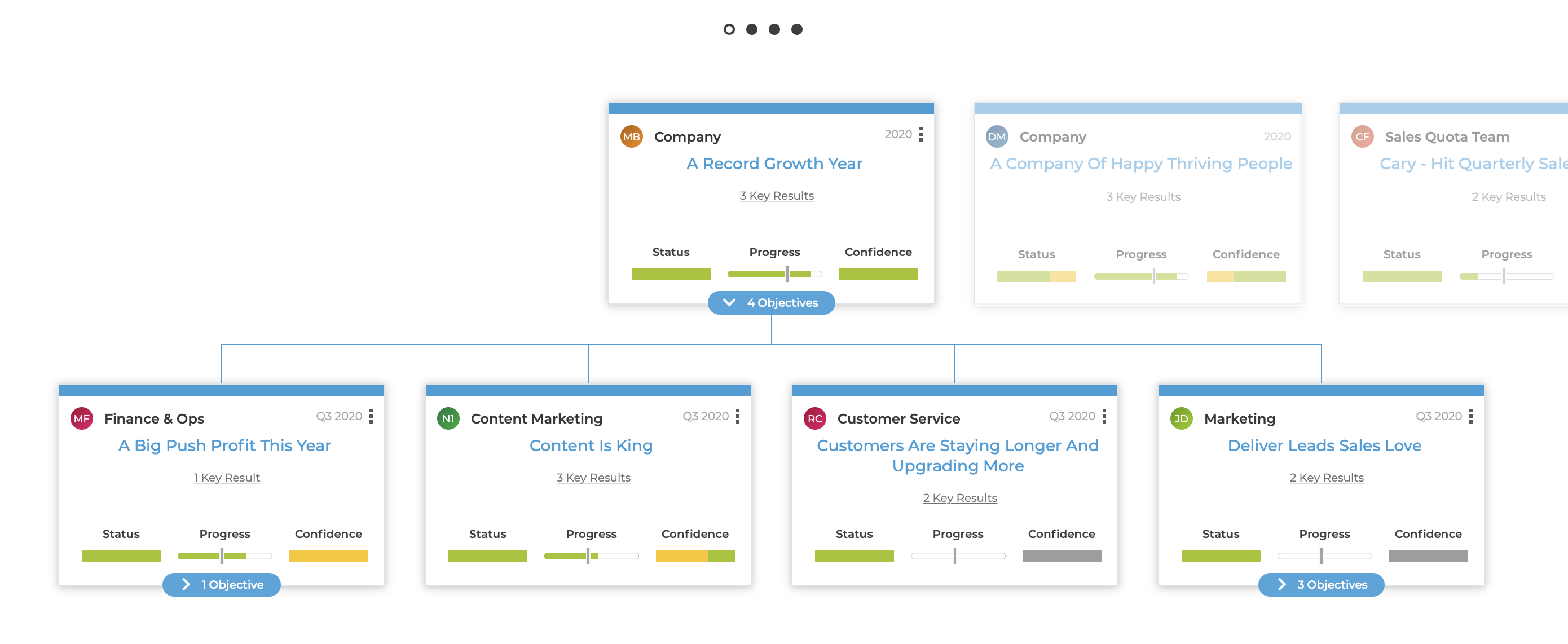1568x644 pixels.
Task: Click the MB owner avatar
Action: [x=631, y=136]
